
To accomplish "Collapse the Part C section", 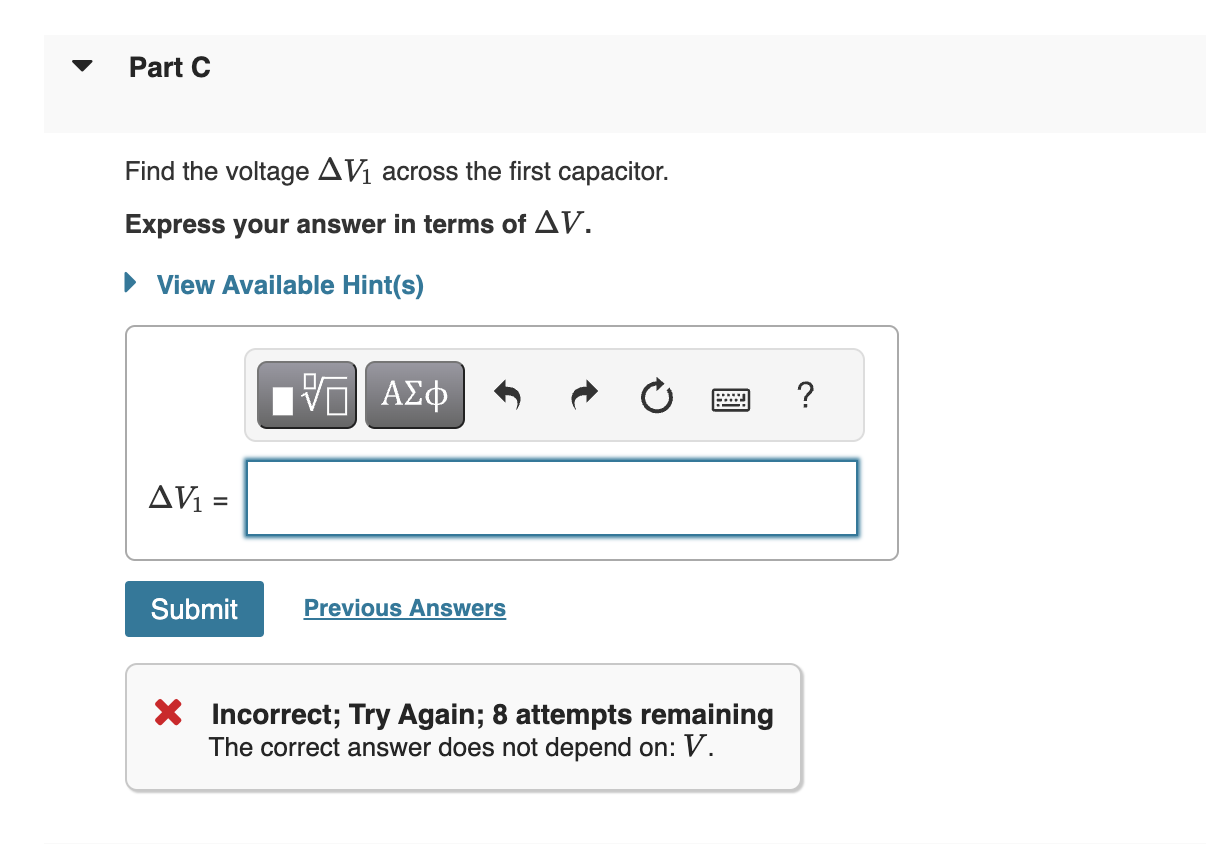I will coord(81,64).
